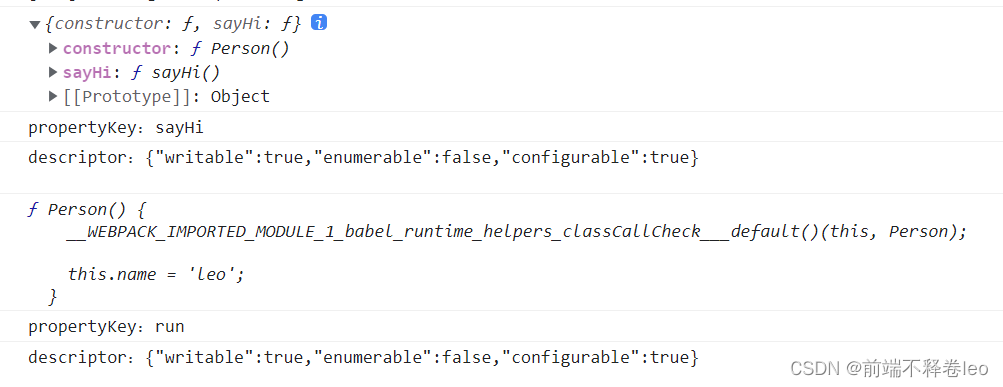
Task: Select the purple constructor property key
Action: tap(116, 49)
